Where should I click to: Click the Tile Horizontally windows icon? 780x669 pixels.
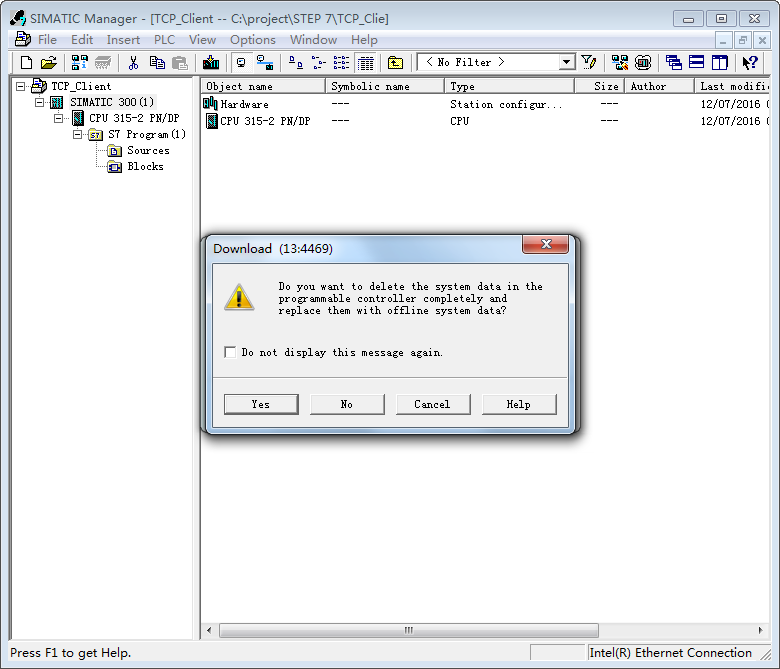pyautogui.click(x=696, y=63)
